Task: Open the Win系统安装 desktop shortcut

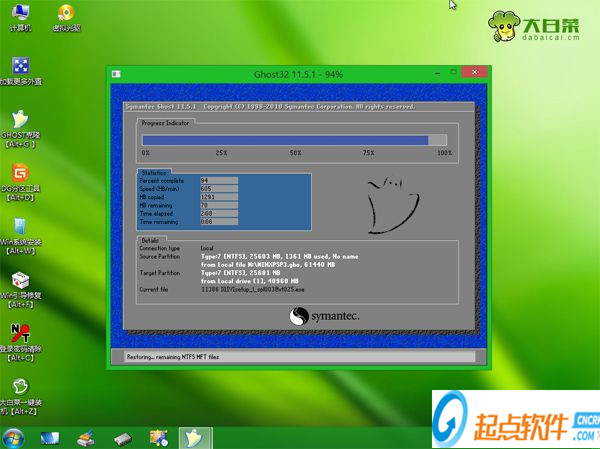Action: click(x=19, y=228)
